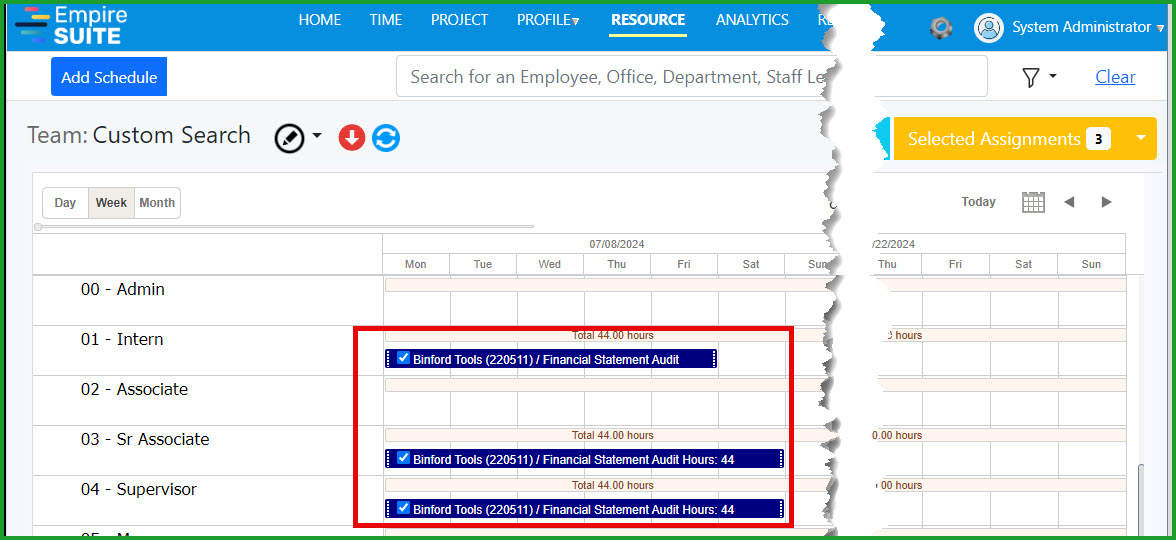Go to previous week arrow
The image size is (1176, 540).
coord(1070,202)
